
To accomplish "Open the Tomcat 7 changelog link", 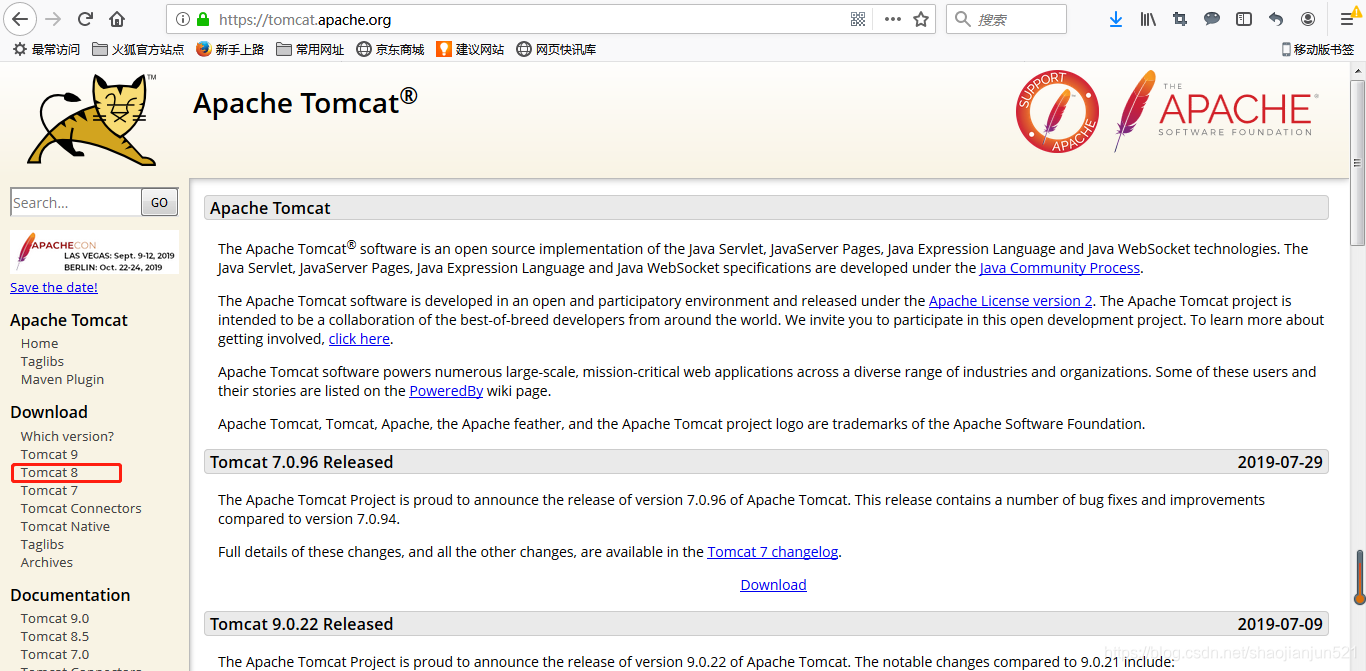I will point(773,552).
